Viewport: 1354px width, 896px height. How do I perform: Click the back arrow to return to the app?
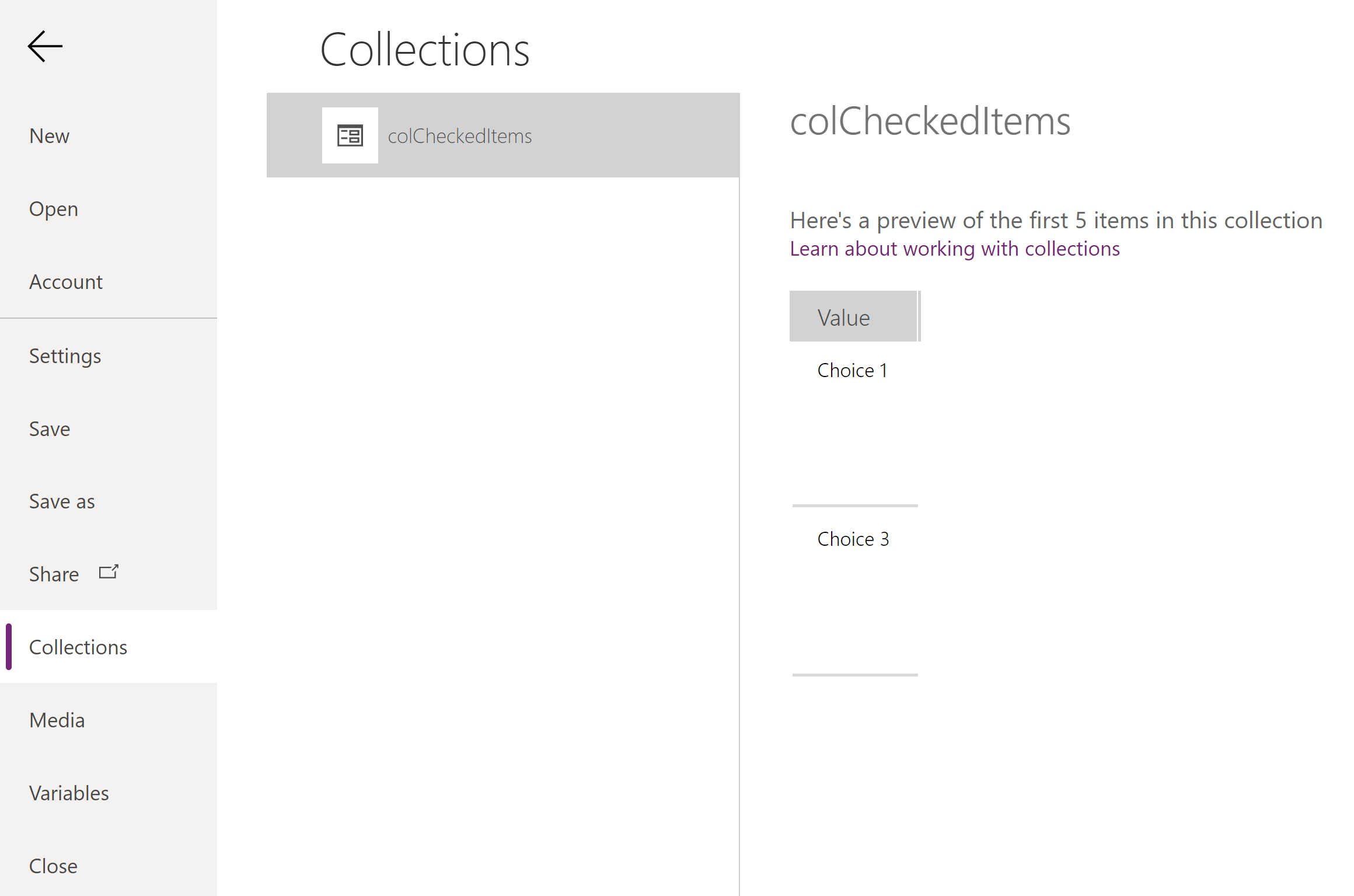click(x=44, y=46)
